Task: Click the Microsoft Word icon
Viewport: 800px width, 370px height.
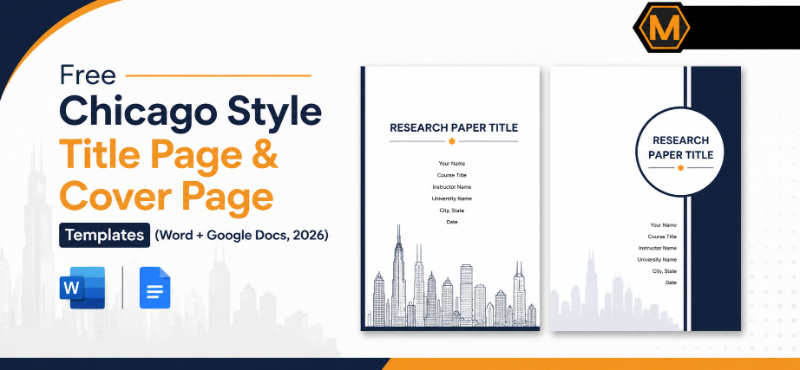Action: click(82, 288)
